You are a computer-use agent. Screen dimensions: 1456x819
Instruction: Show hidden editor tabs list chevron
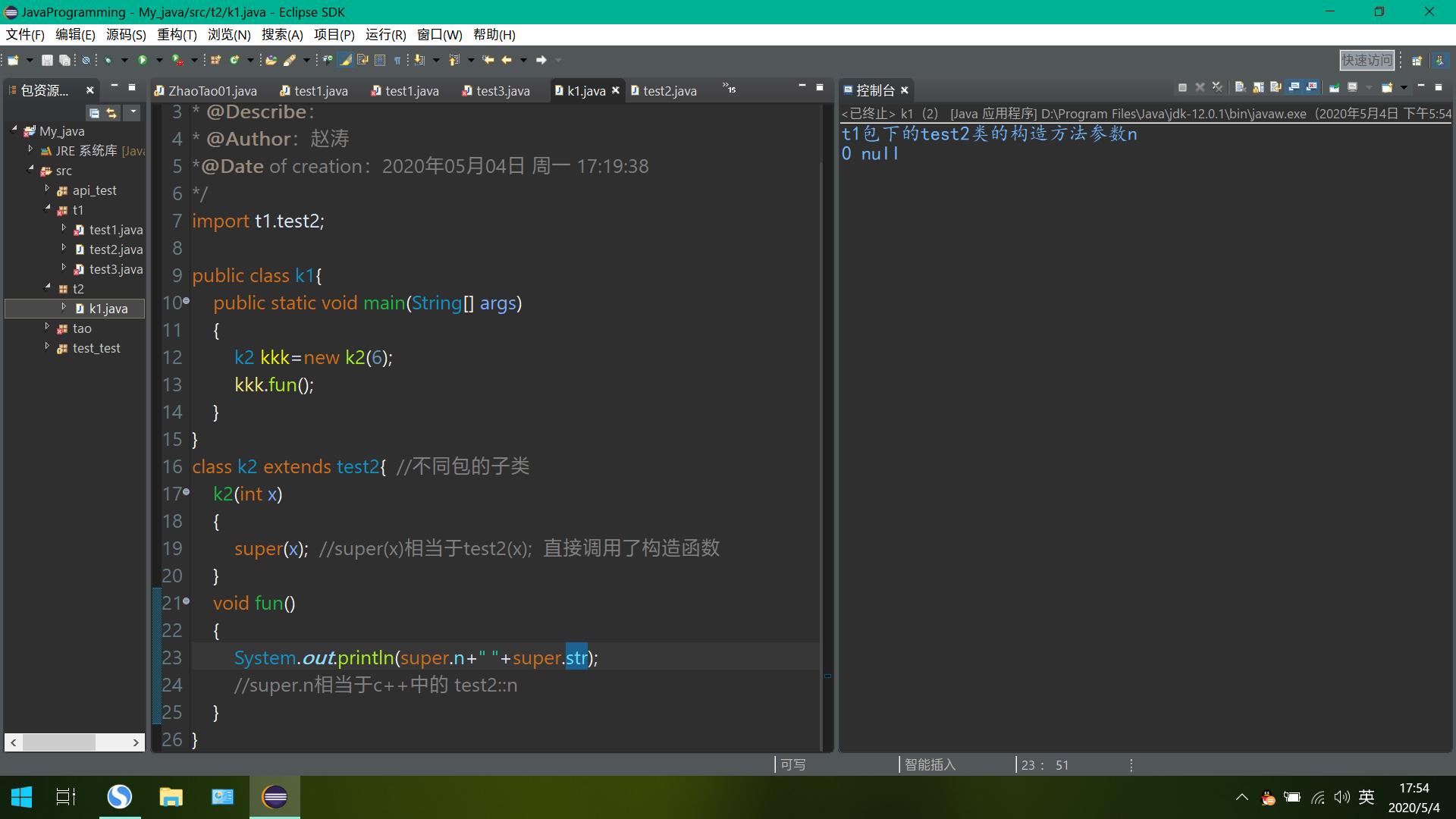tap(729, 88)
